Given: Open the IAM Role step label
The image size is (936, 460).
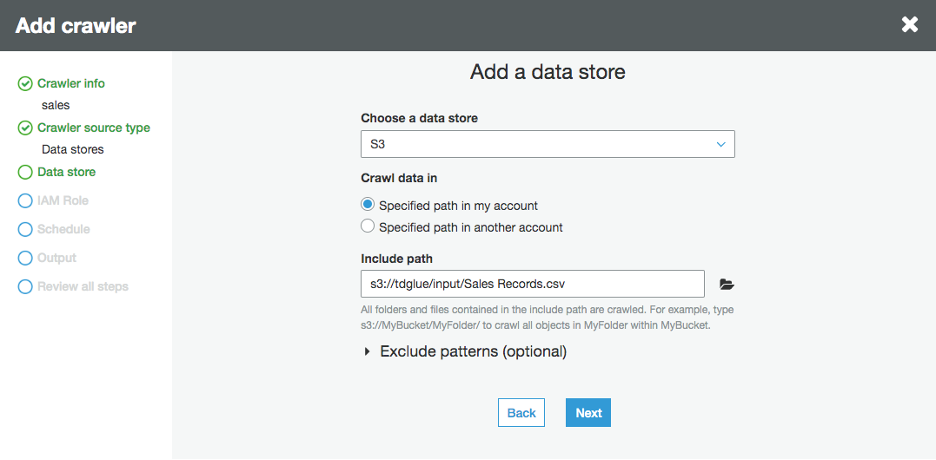Looking at the screenshot, I should coord(63,201).
